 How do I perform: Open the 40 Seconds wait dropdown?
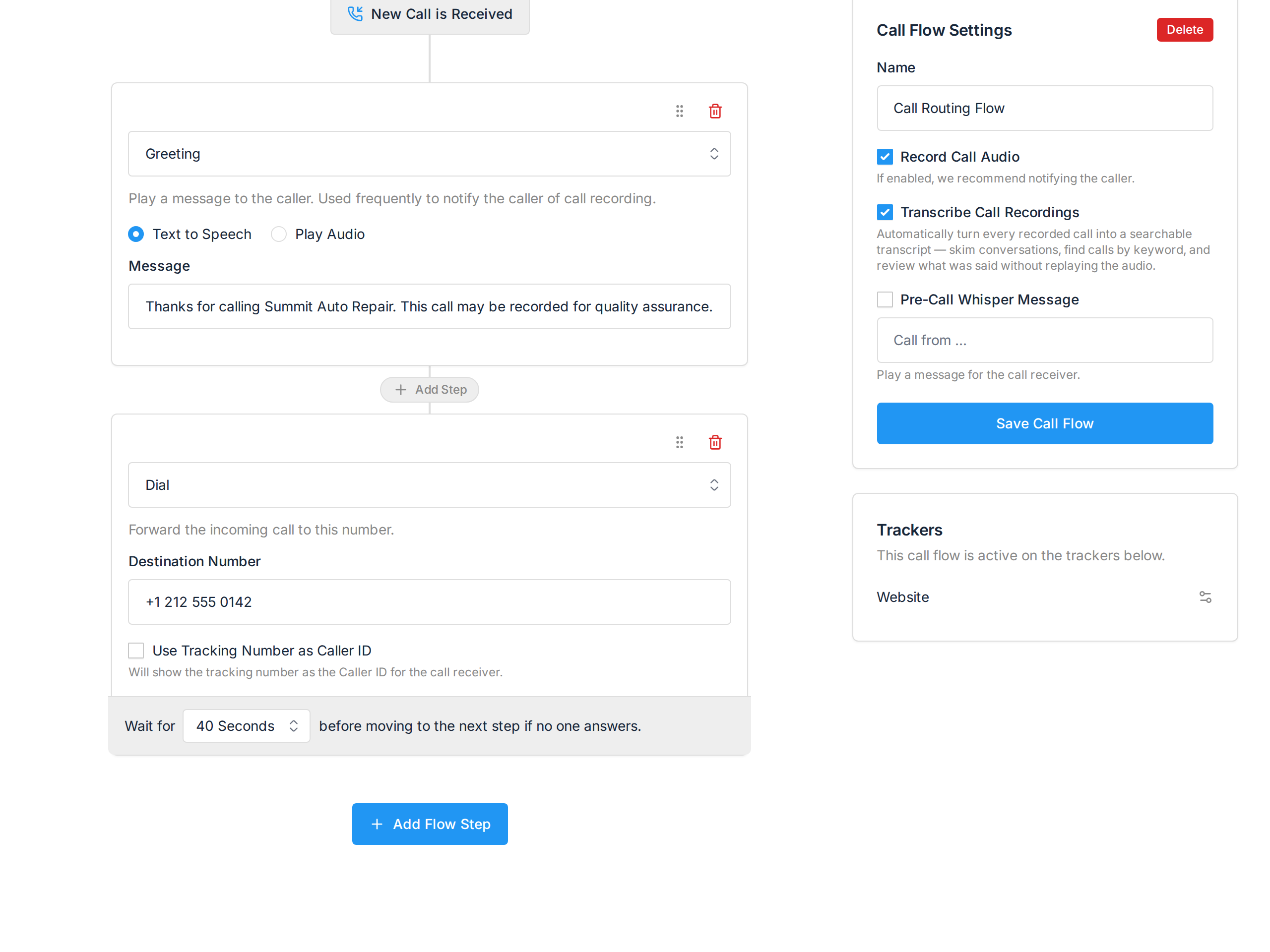click(x=246, y=726)
